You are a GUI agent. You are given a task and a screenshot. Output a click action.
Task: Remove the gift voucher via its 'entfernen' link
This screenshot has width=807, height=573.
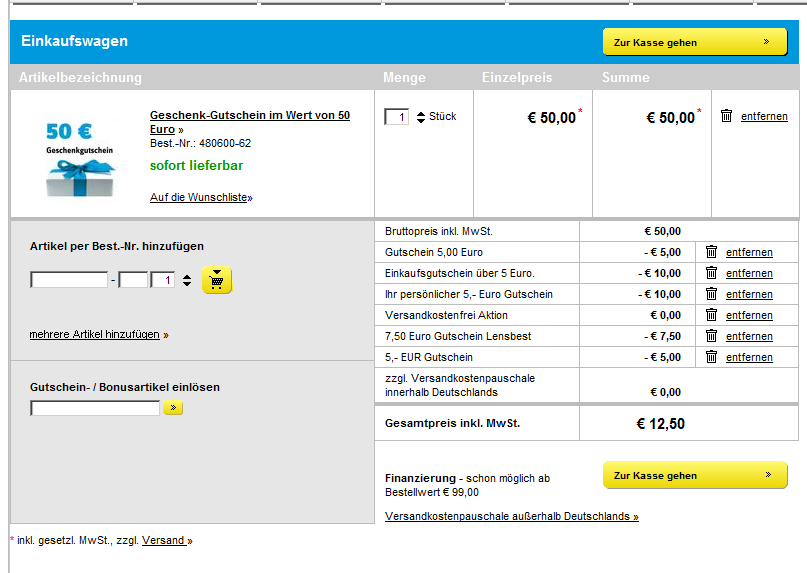coord(764,116)
